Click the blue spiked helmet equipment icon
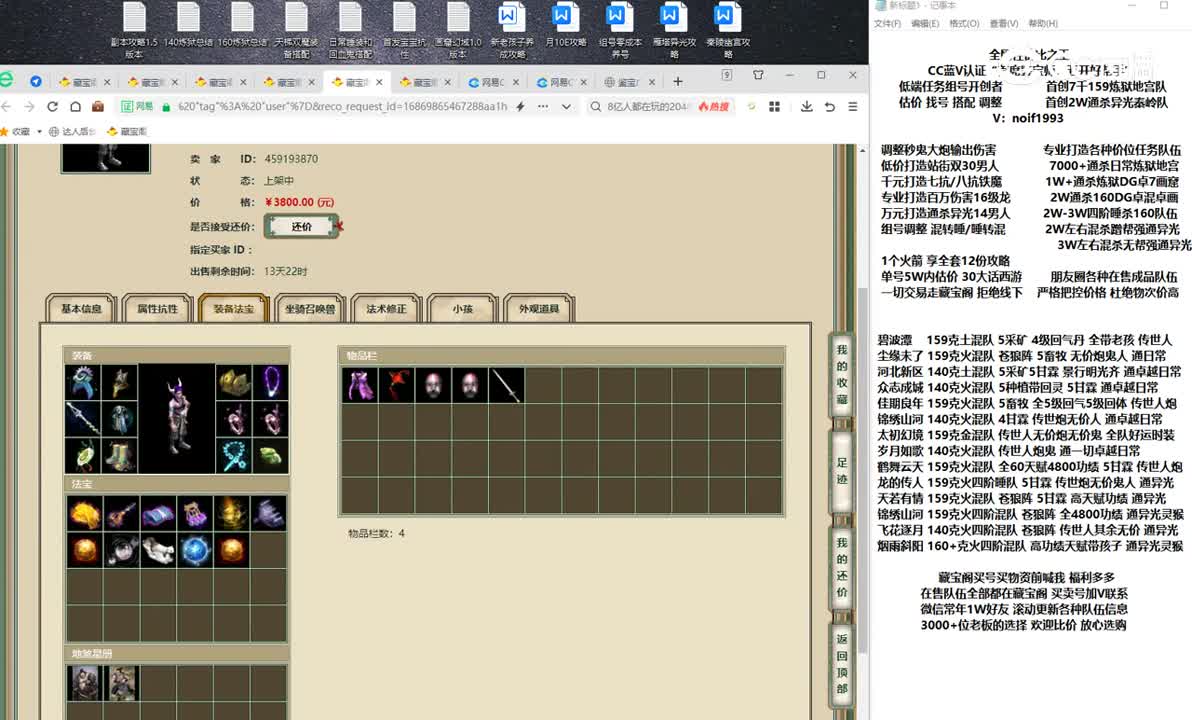The height and width of the screenshot is (720, 1192). click(x=83, y=382)
